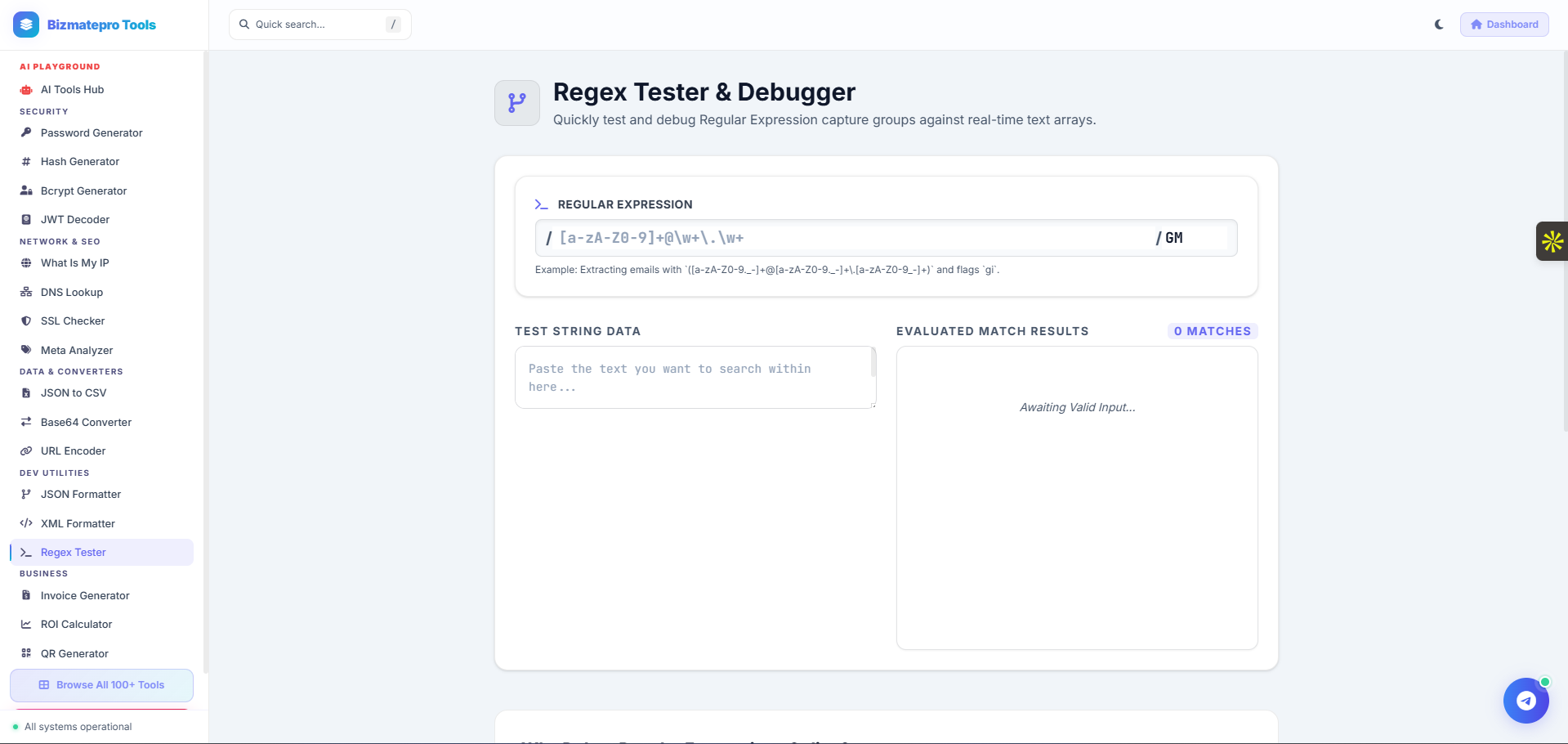Click the Hash Generator hash icon
Screen dimensions: 1568x744
click(x=26, y=162)
